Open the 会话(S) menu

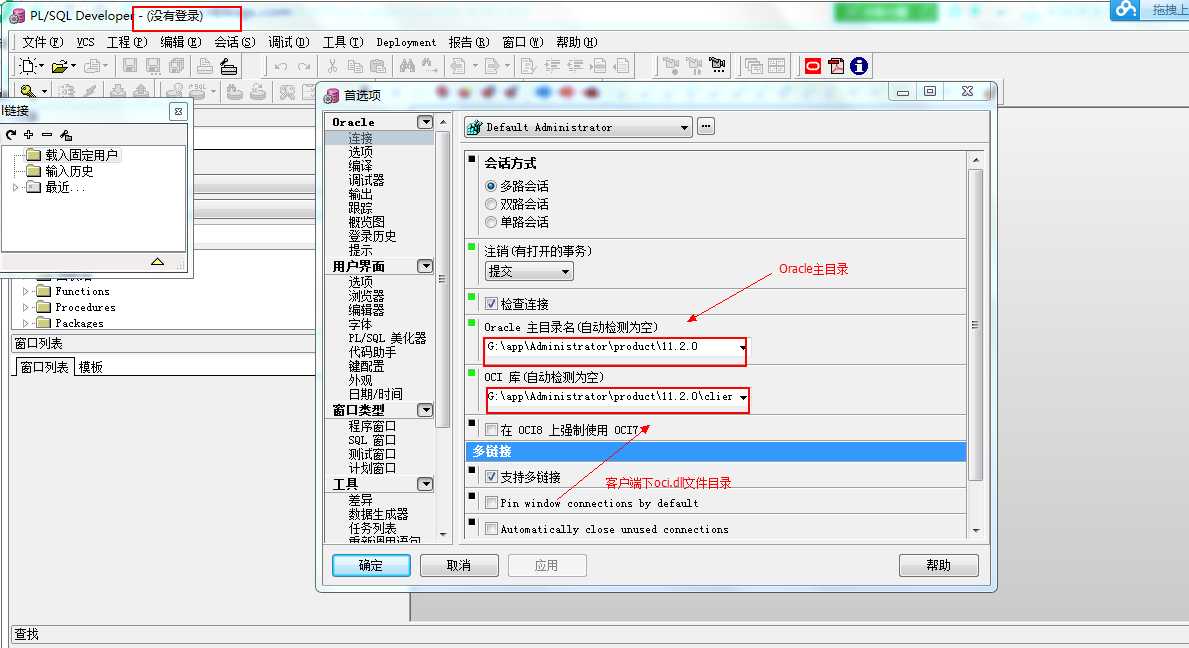click(x=234, y=42)
